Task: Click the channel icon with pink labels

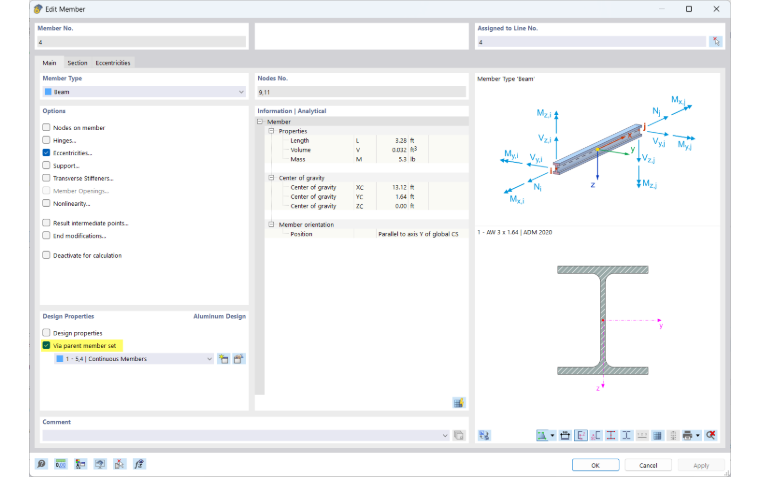Action: click(x=596, y=435)
